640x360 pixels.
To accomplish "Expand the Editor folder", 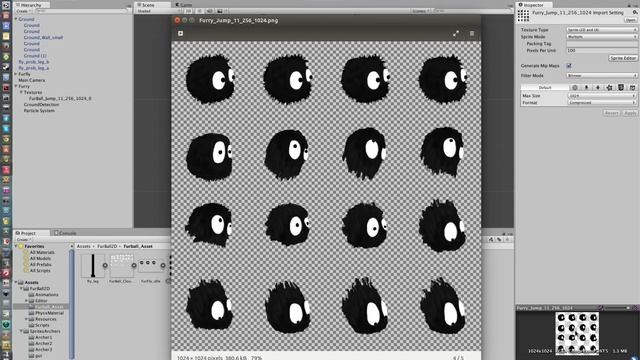I will [x=27, y=301].
